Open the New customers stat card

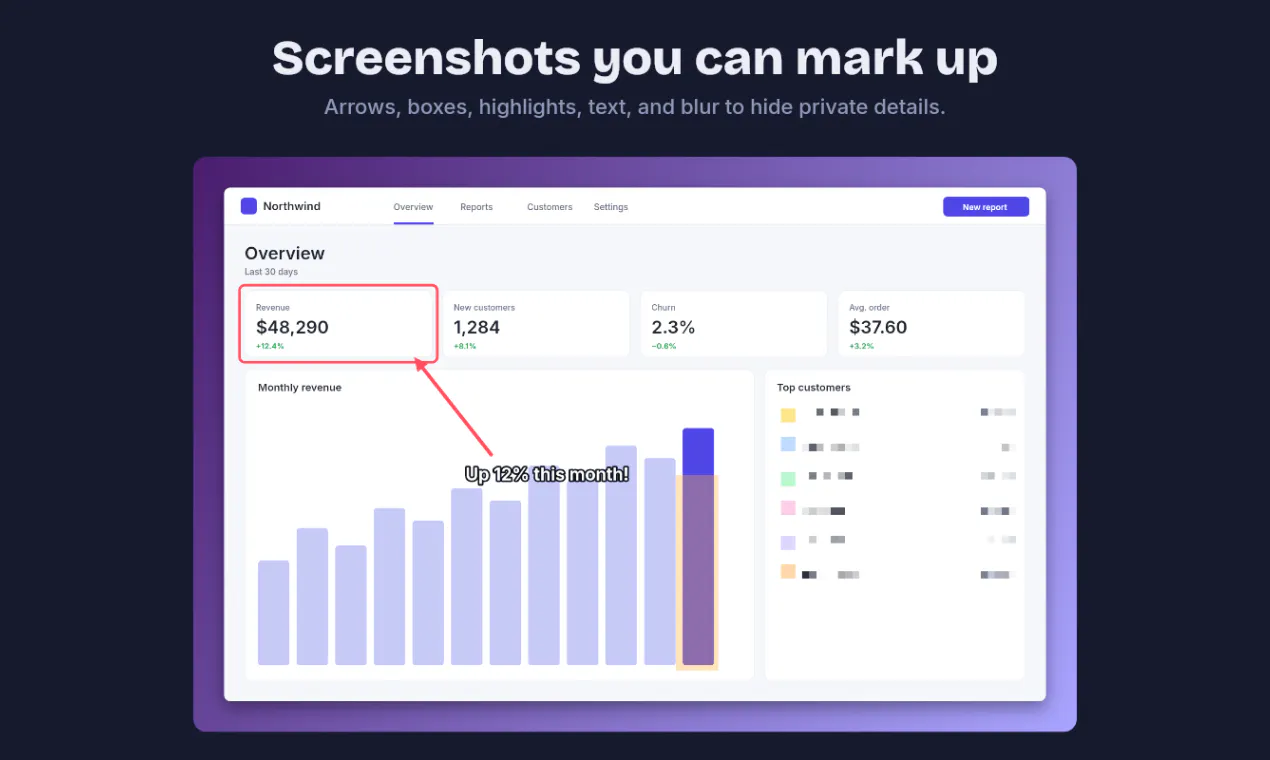[536, 323]
